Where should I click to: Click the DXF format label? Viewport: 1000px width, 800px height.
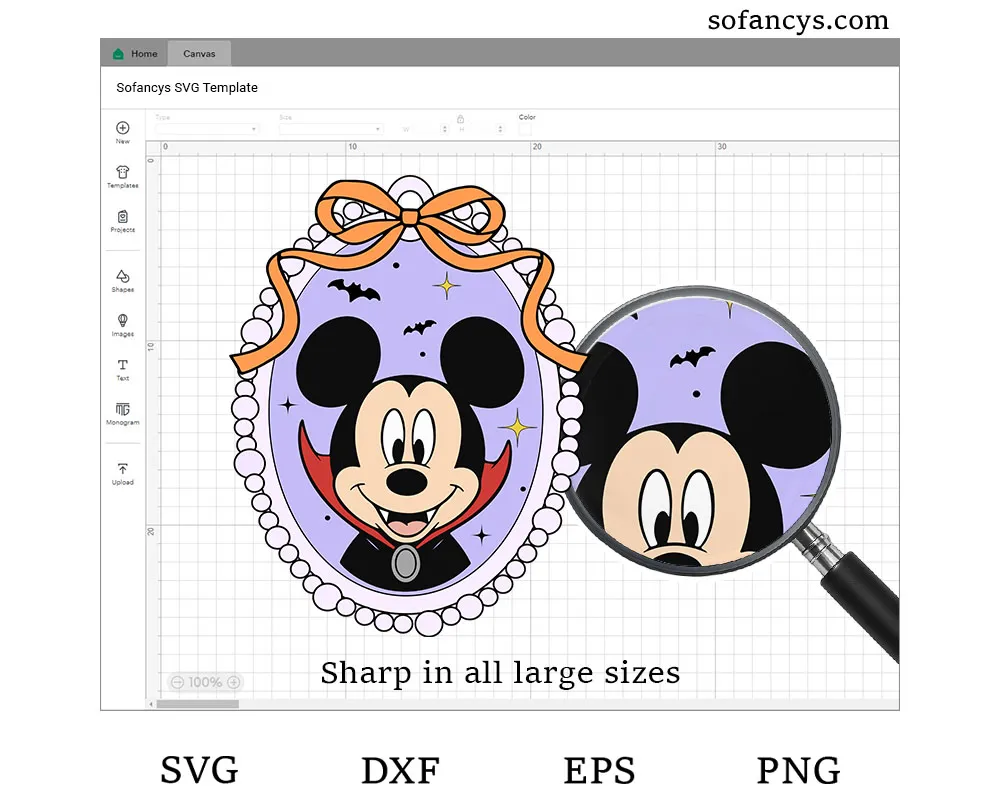[401, 770]
